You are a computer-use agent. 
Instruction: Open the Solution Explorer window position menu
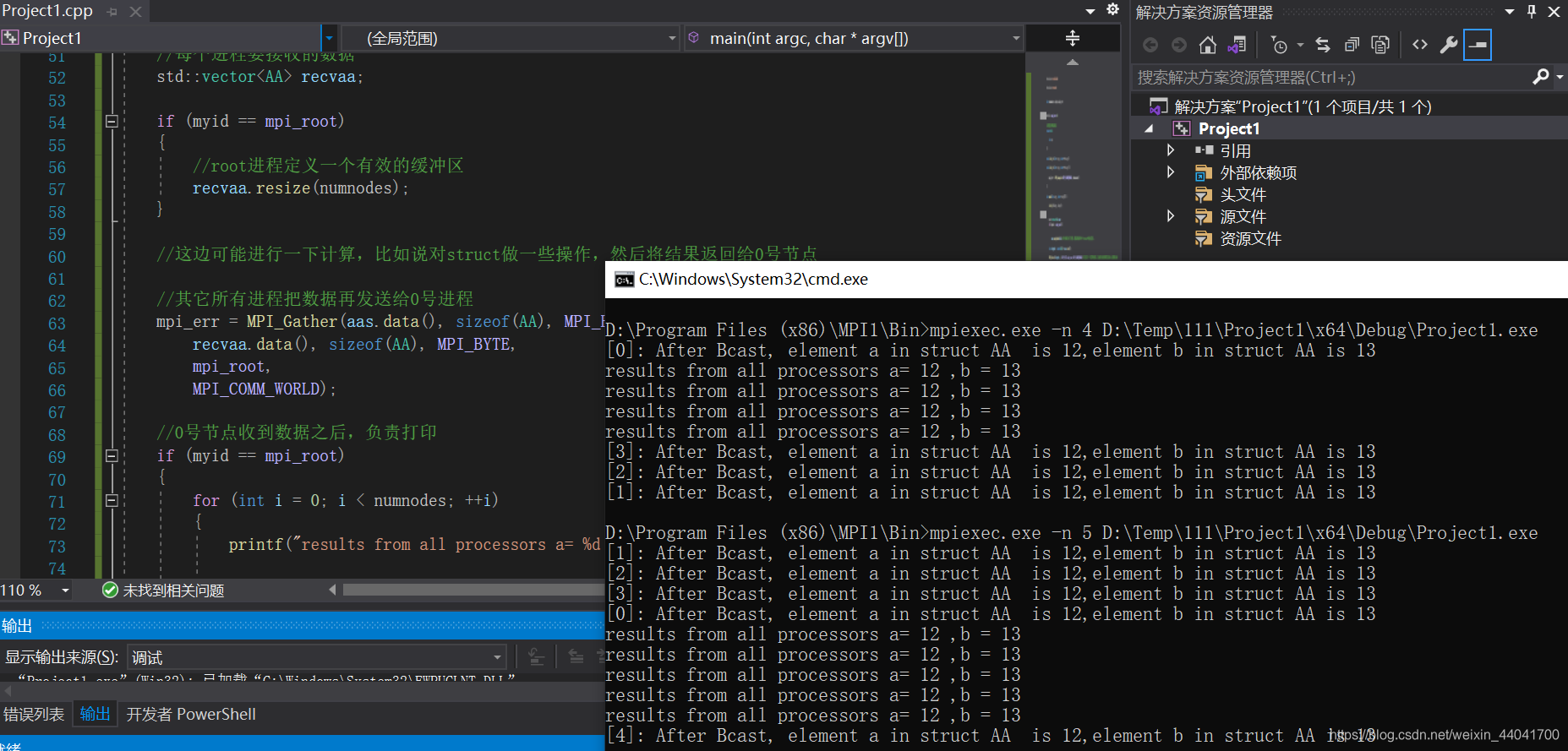click(x=1510, y=12)
